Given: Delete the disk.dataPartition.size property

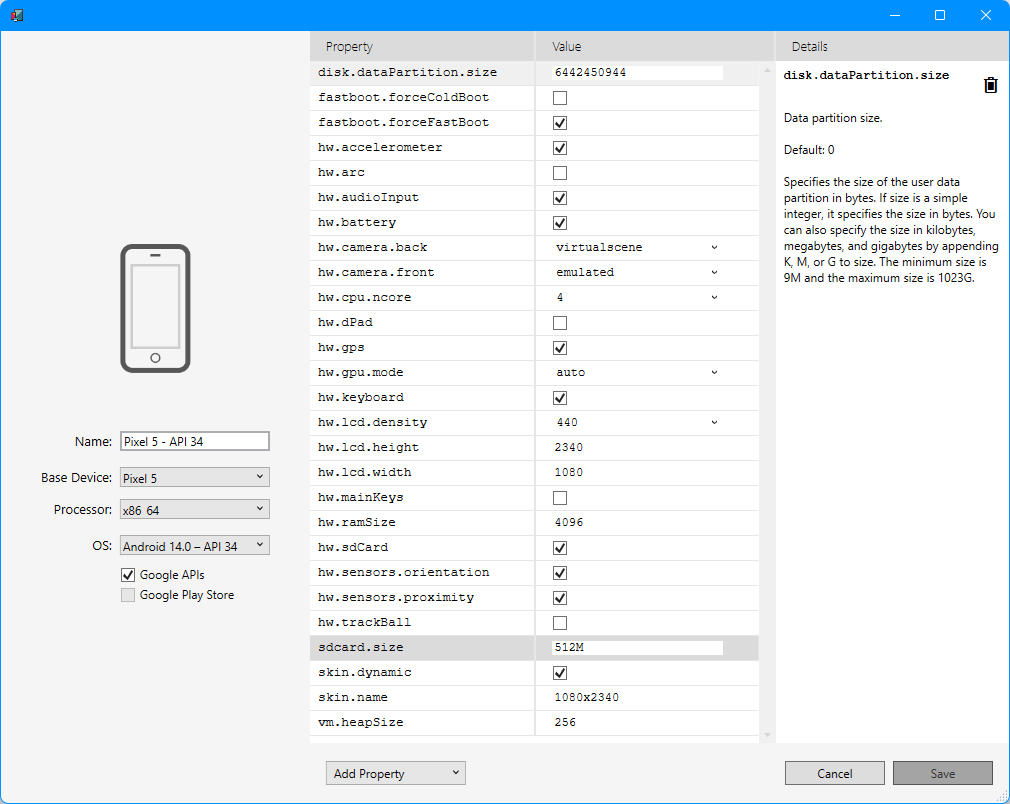Looking at the screenshot, I should 990,85.
